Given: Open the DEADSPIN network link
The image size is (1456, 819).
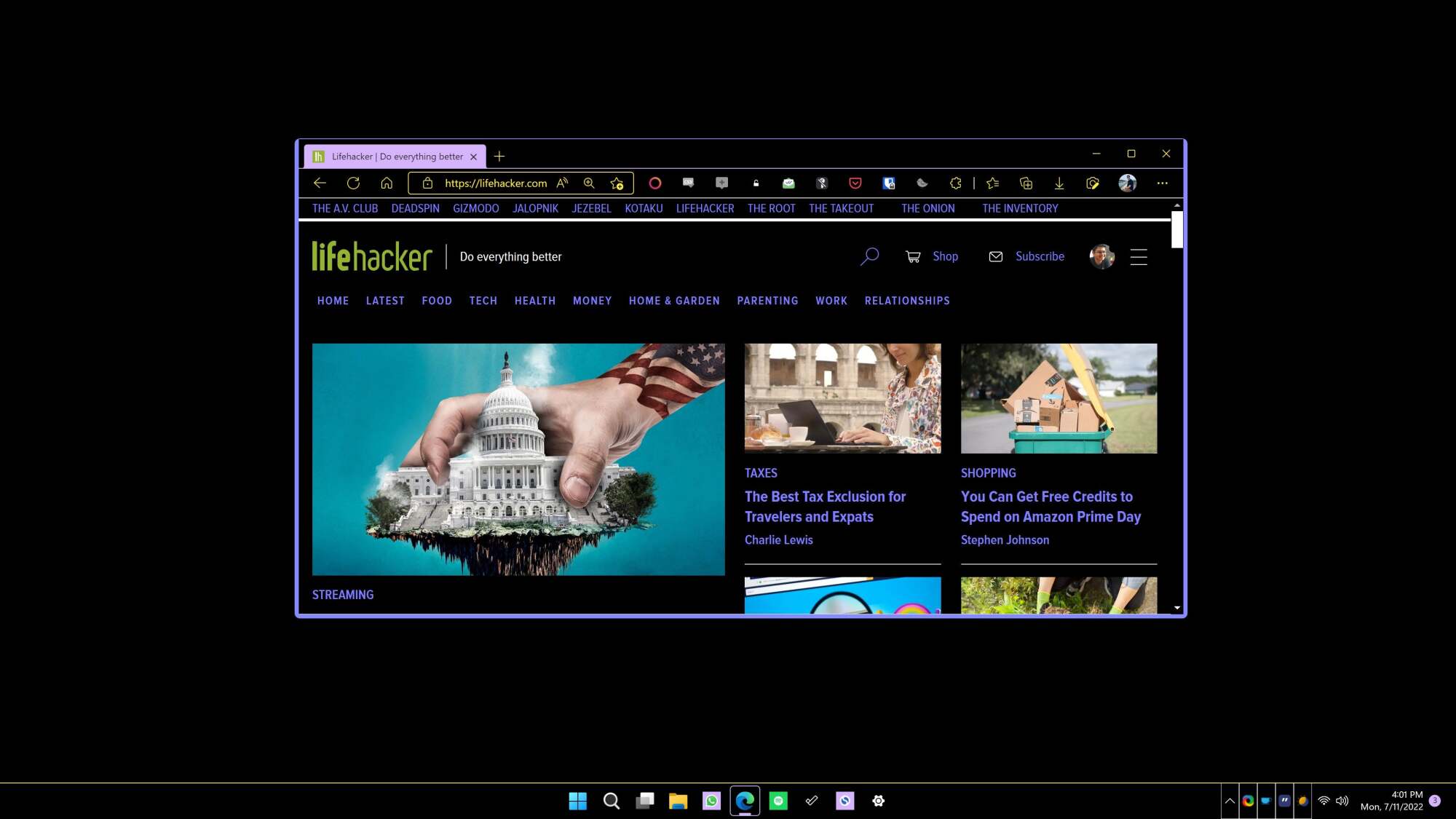Looking at the screenshot, I should tap(415, 208).
